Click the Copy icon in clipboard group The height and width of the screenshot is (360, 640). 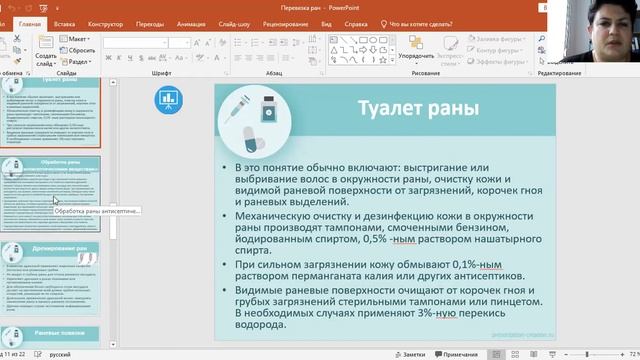(x=17, y=50)
